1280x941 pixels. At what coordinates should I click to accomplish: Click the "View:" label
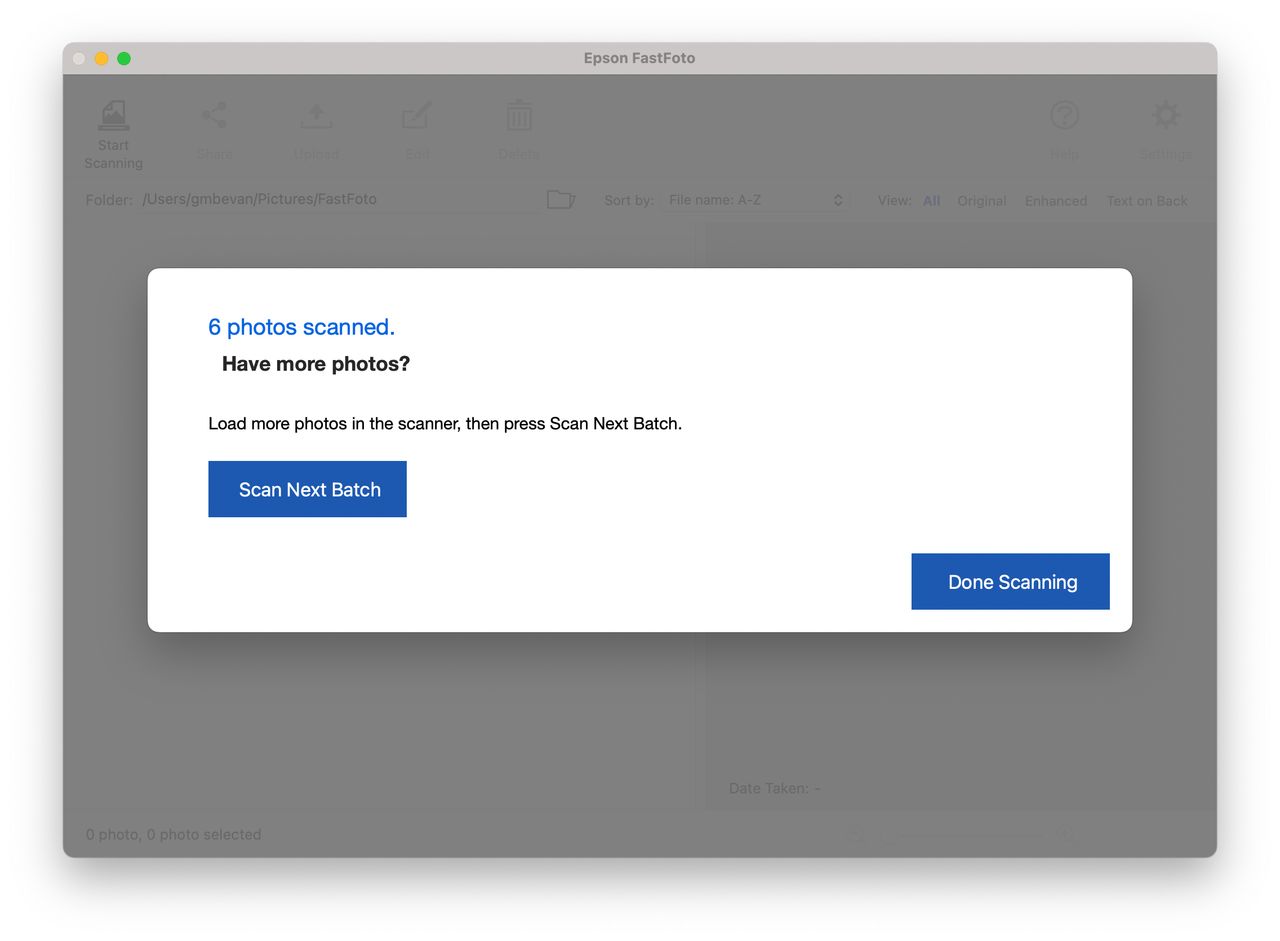click(895, 200)
